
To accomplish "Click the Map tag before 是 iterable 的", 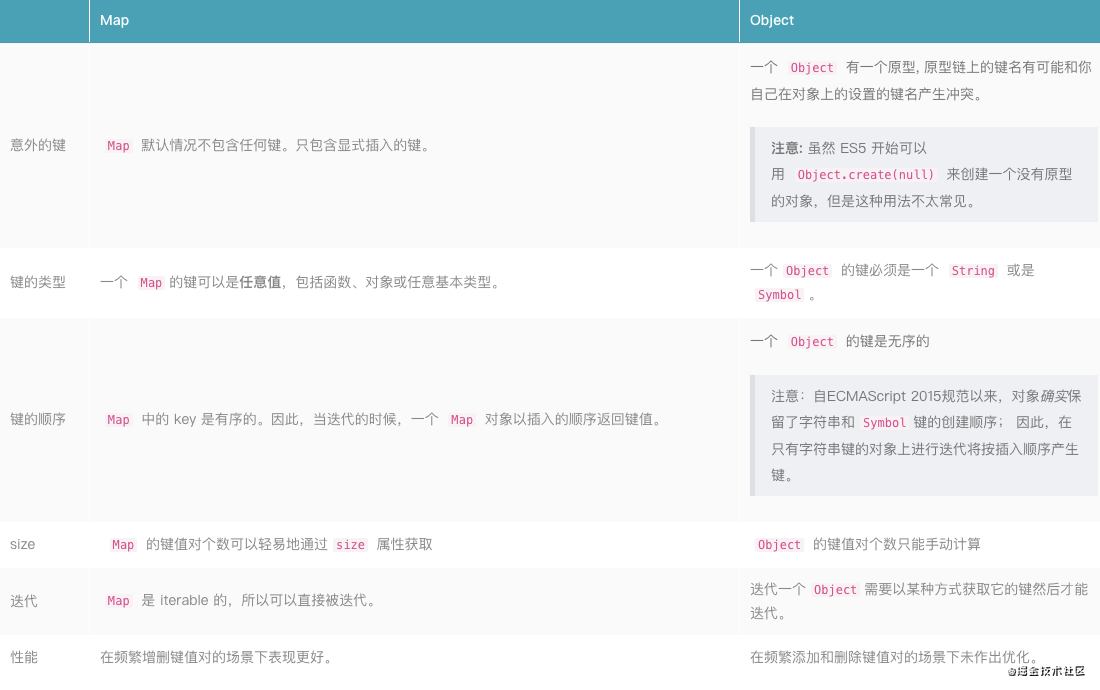I will tap(118, 601).
